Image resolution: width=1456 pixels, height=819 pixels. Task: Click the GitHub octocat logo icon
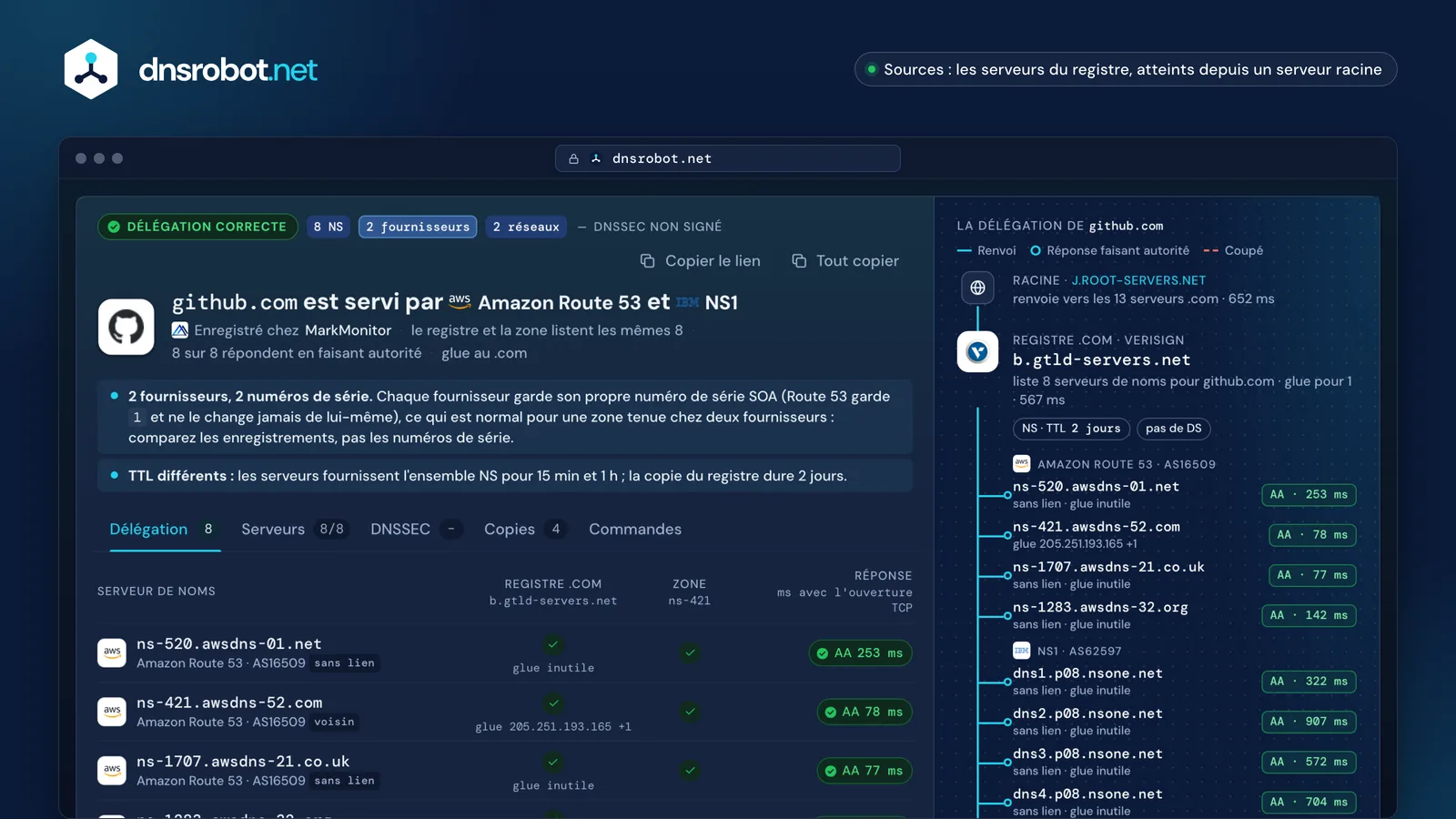[126, 327]
